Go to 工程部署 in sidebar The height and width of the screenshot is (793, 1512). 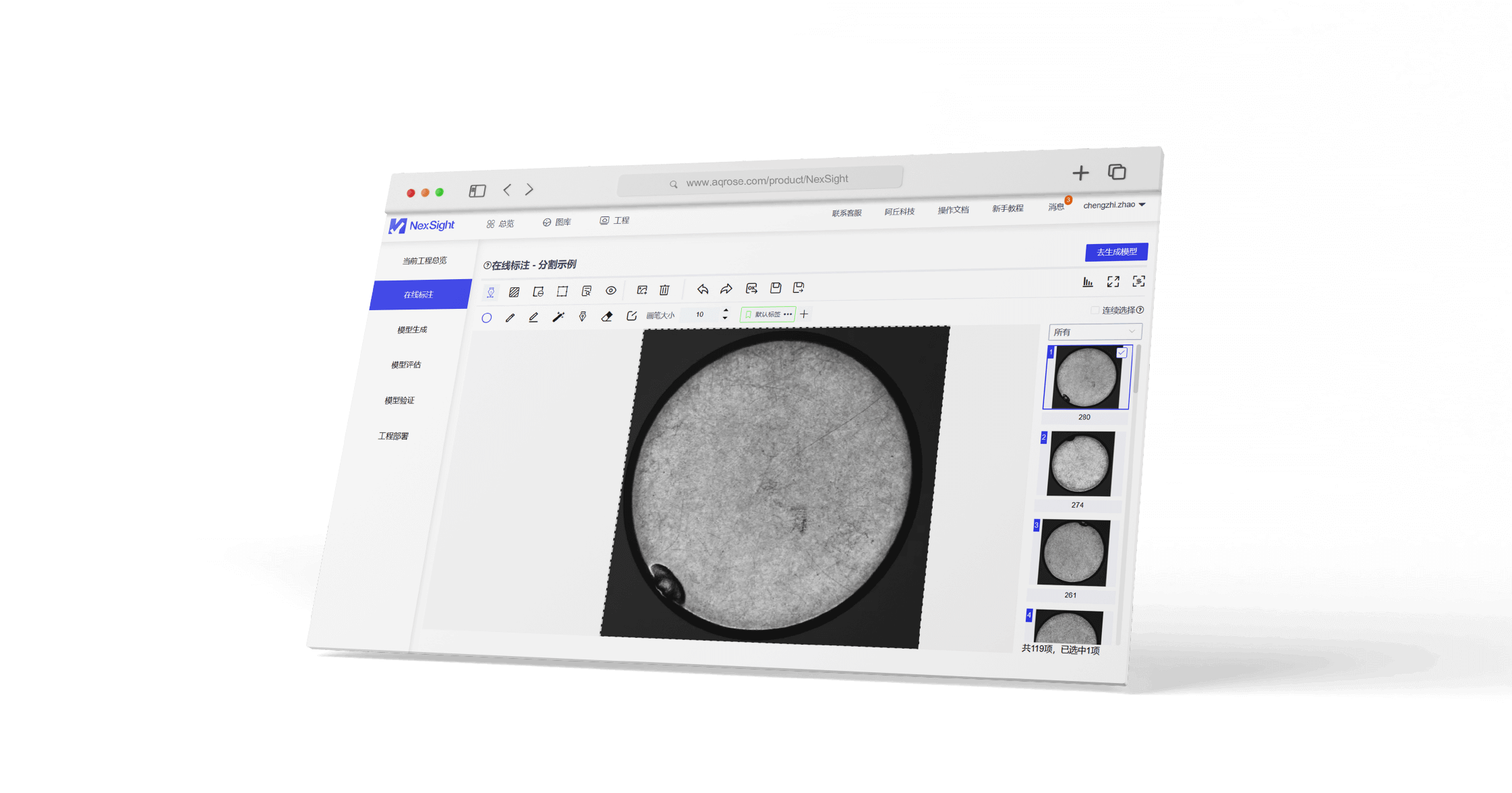point(393,436)
